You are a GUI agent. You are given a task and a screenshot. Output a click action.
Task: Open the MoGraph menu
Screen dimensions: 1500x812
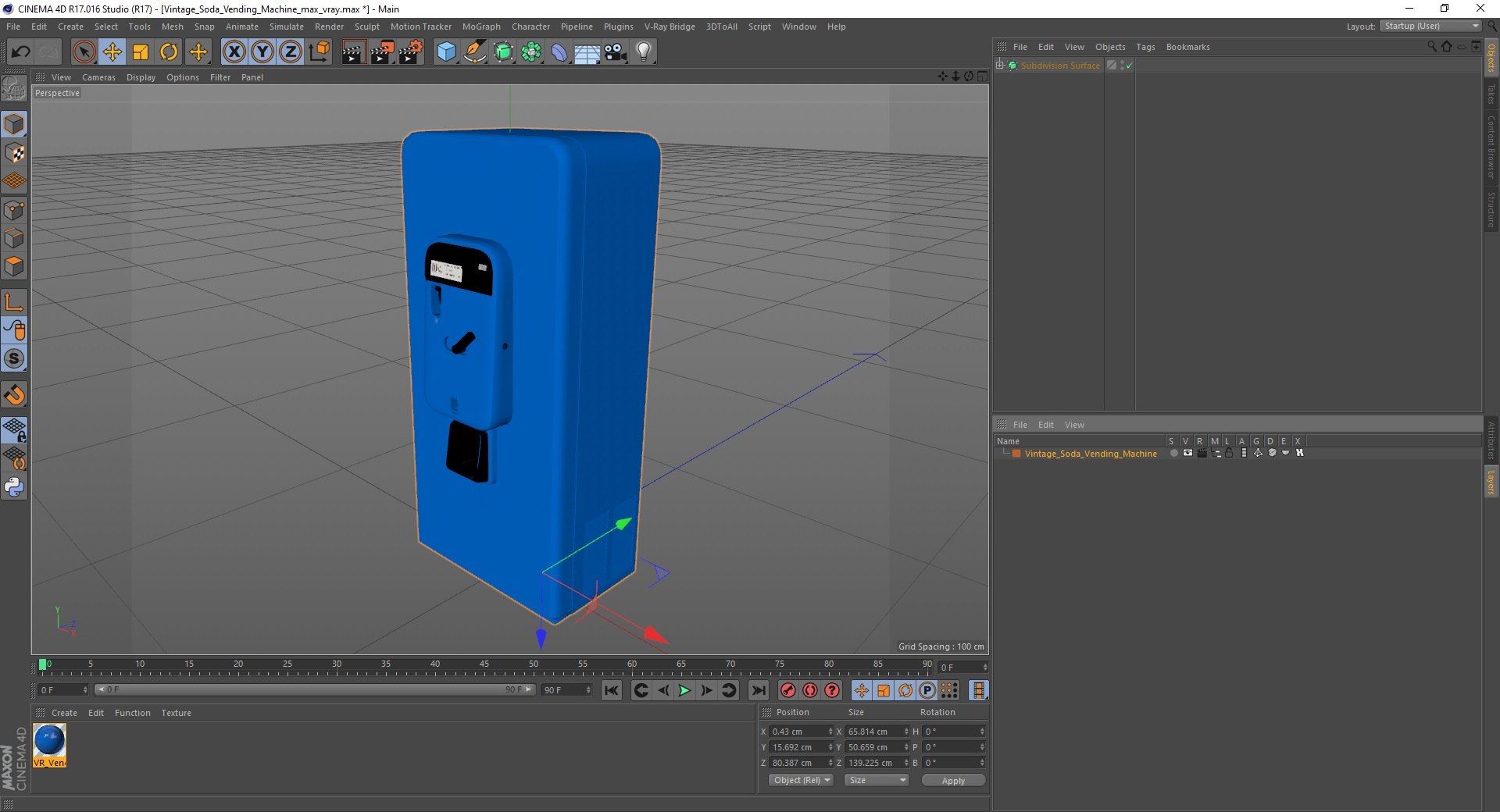point(480,27)
